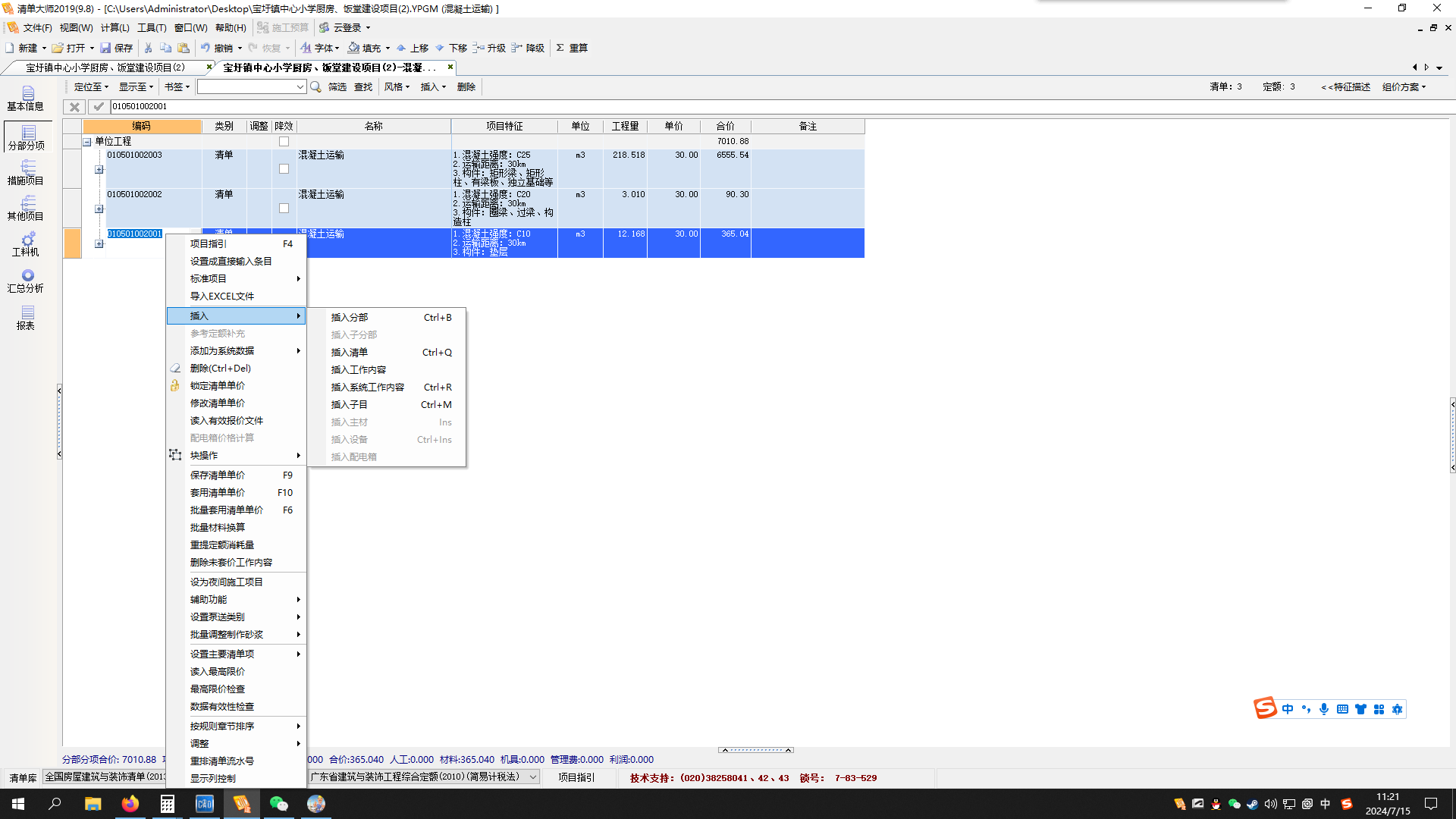1456x819 pixels.
Task: Click the paste toolbar icon
Action: click(x=184, y=48)
